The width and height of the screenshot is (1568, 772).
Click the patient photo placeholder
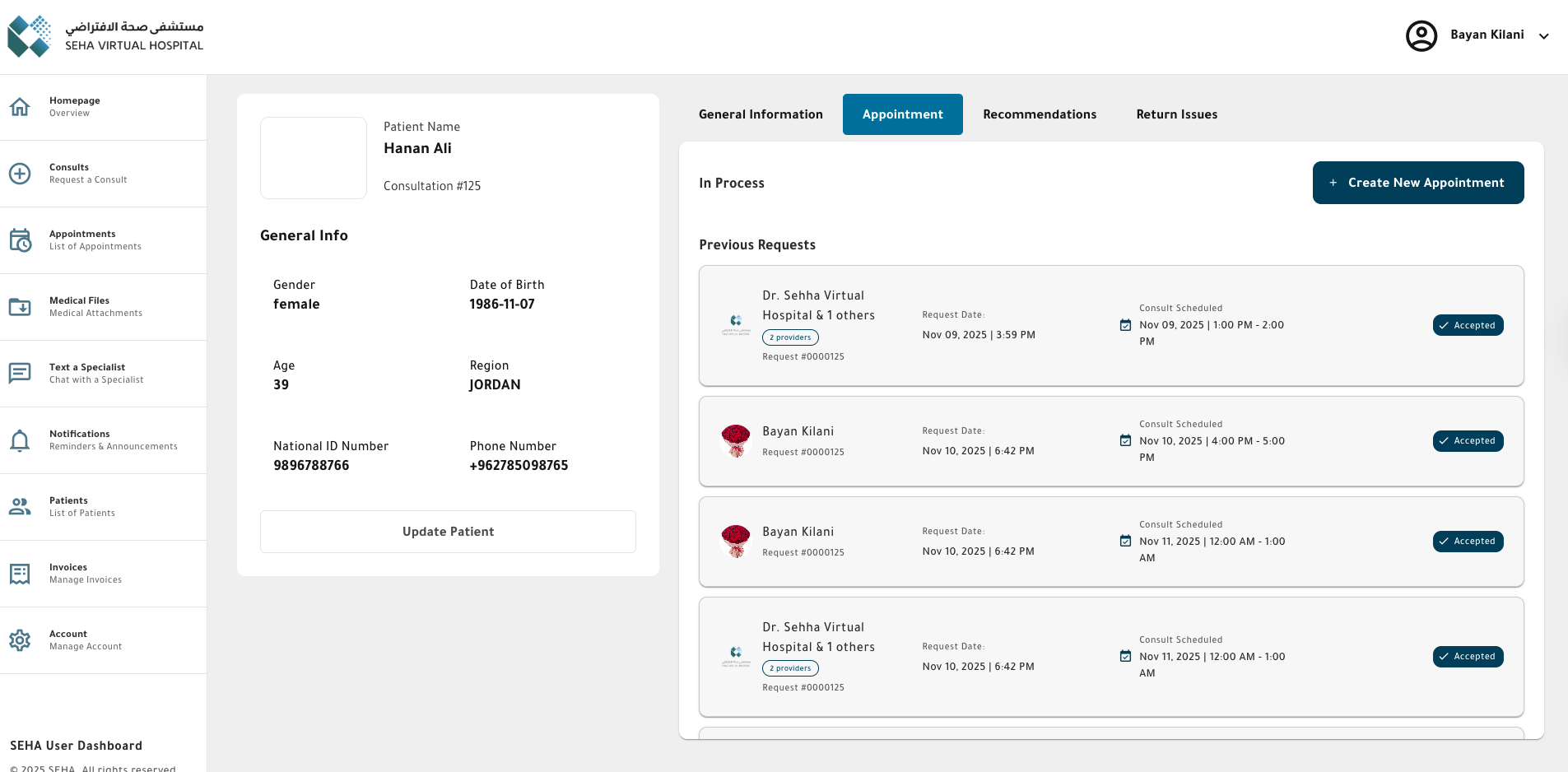(314, 158)
